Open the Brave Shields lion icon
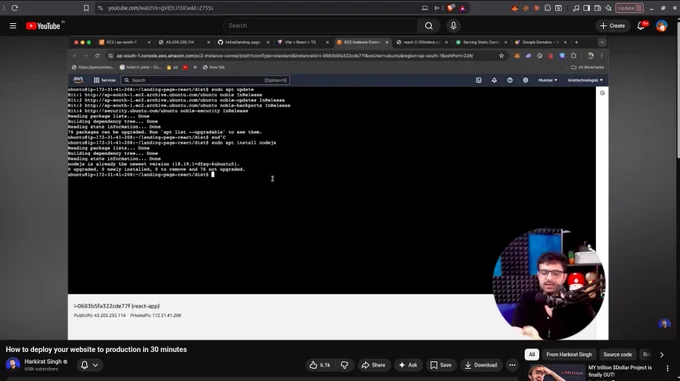This screenshot has width=680, height=381. coord(451,8)
